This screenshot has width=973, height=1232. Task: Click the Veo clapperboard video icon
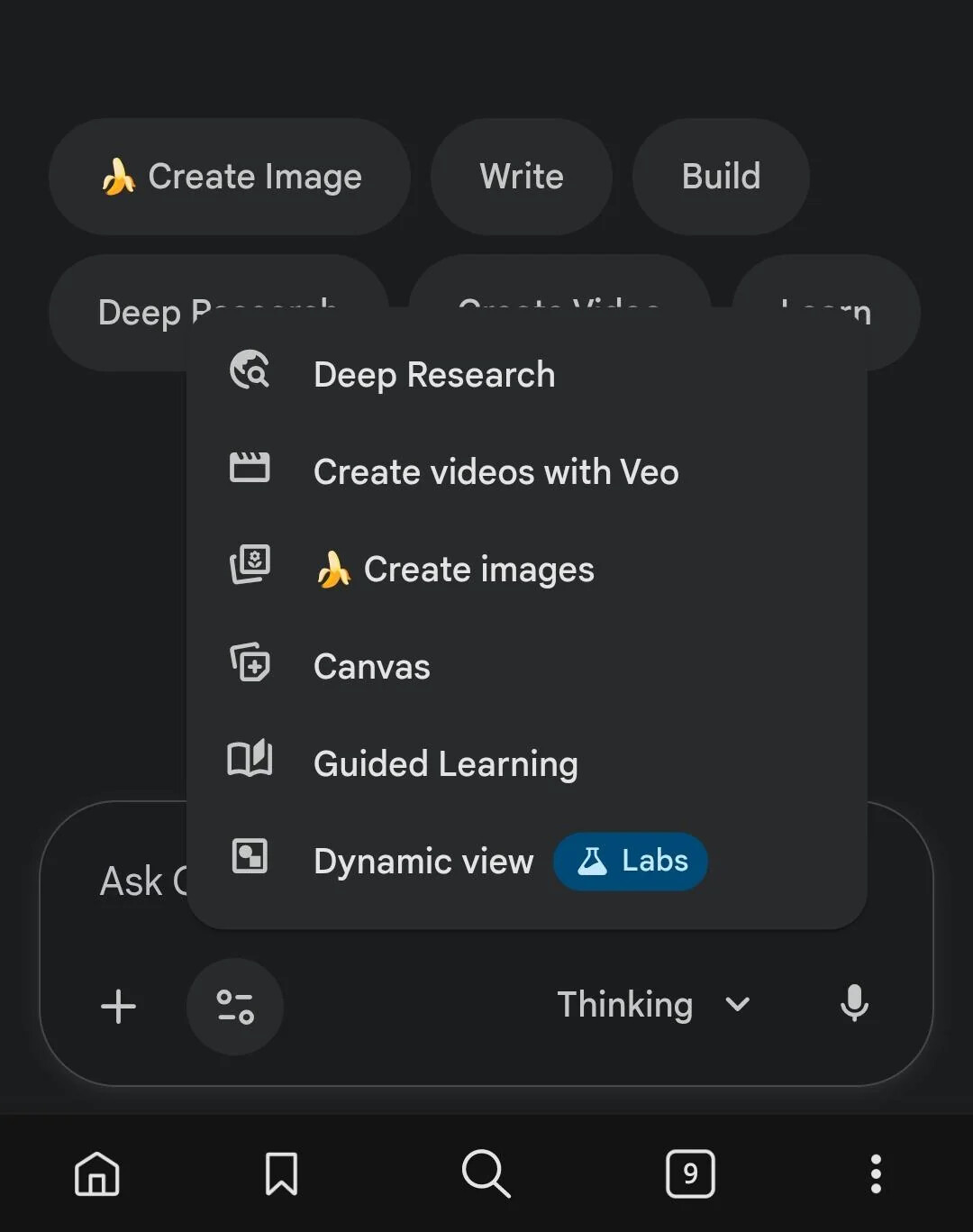(250, 468)
